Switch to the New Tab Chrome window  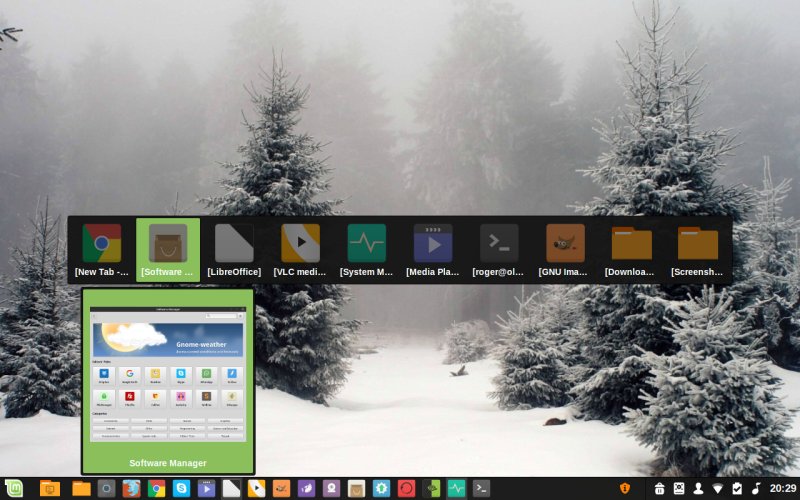[x=102, y=250]
